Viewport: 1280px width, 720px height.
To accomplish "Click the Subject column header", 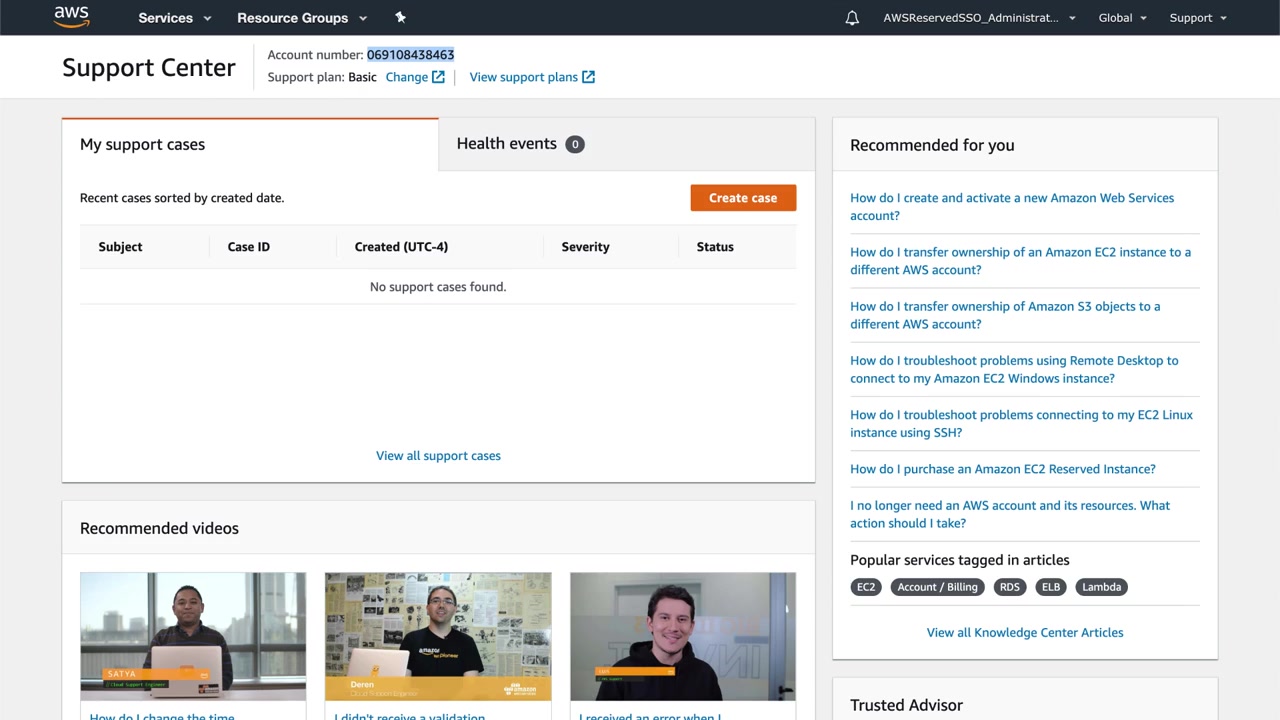I will [120, 247].
